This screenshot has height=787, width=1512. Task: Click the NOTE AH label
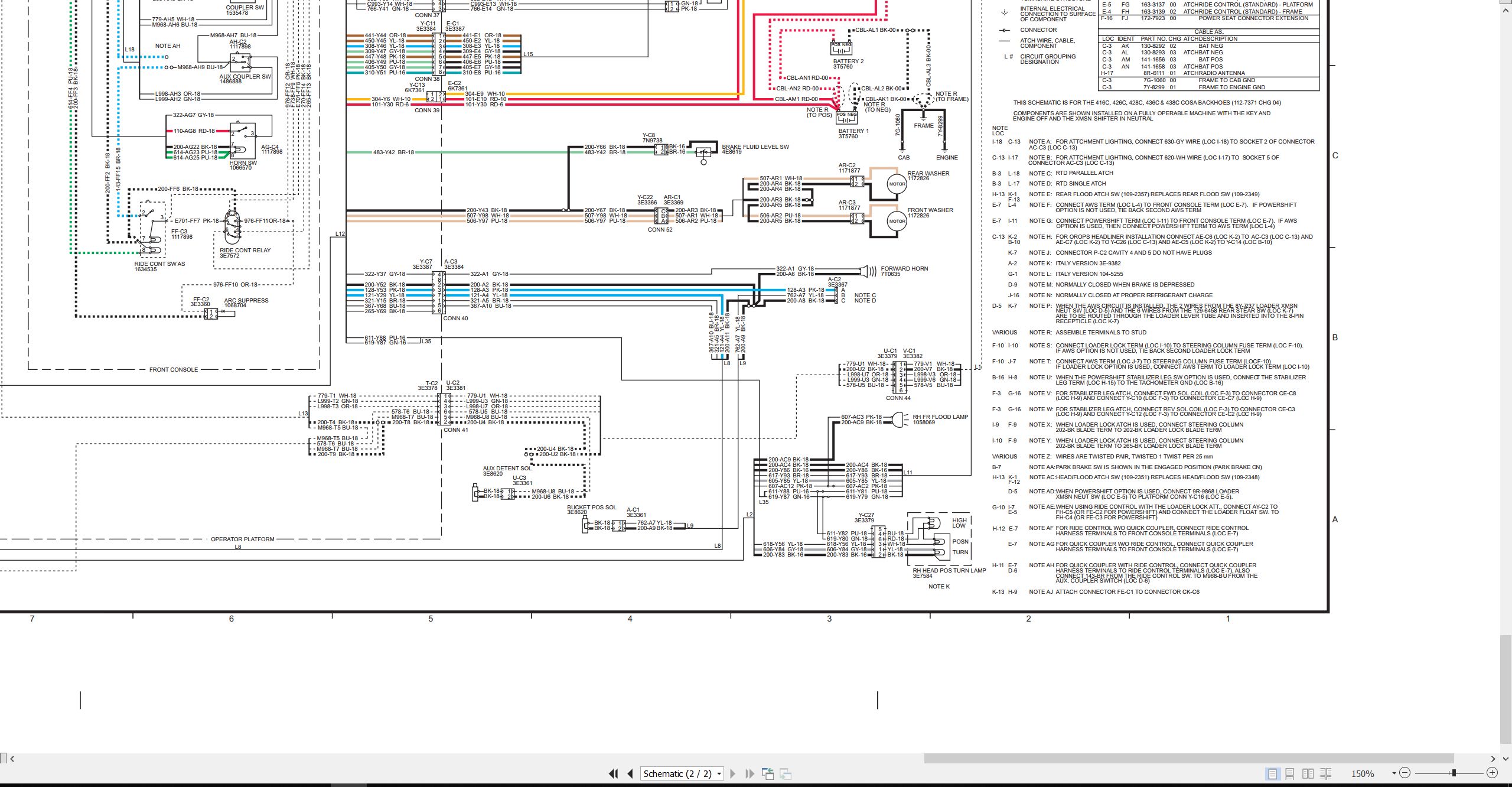point(168,46)
